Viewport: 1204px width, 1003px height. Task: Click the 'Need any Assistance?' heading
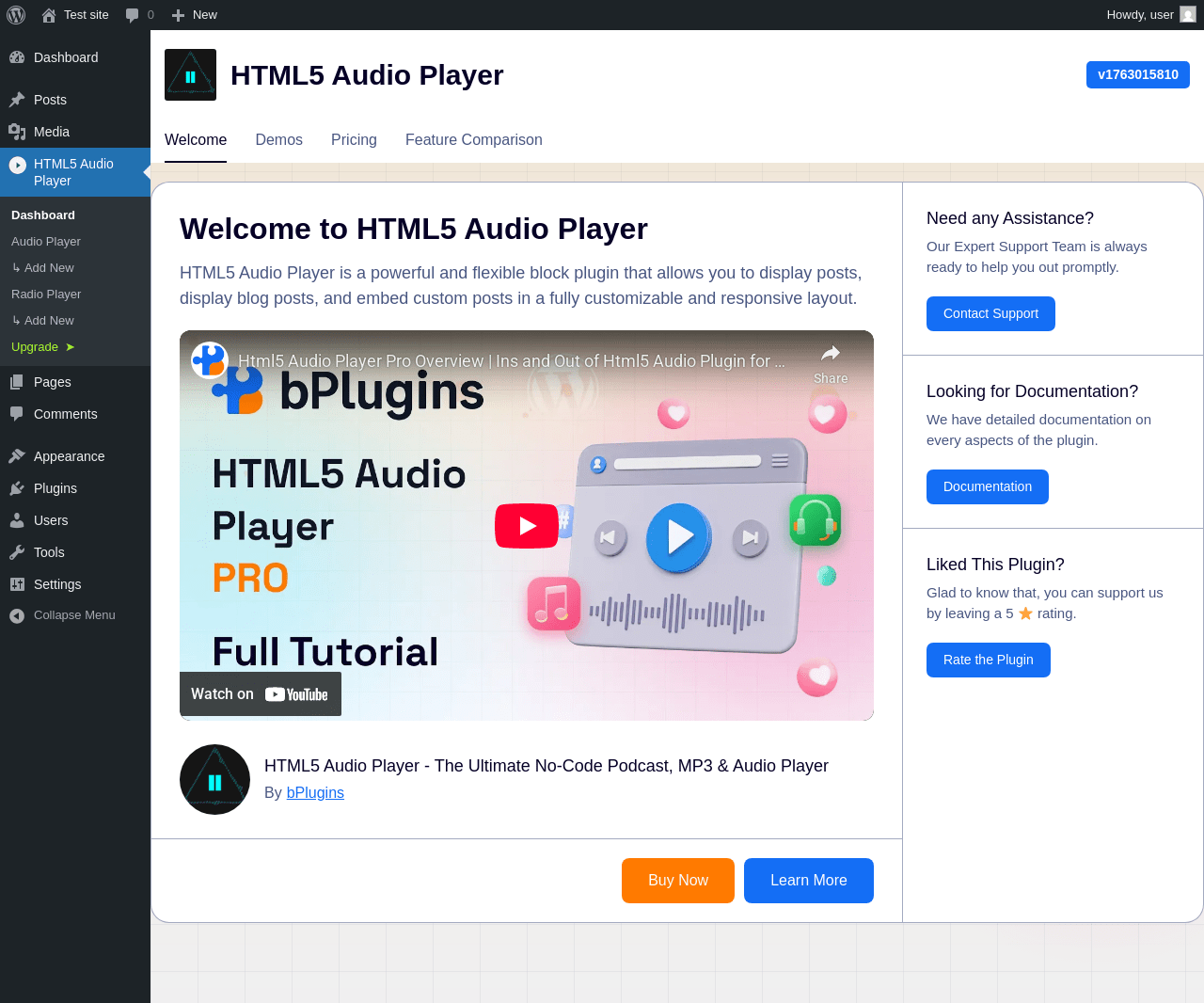tap(1010, 218)
